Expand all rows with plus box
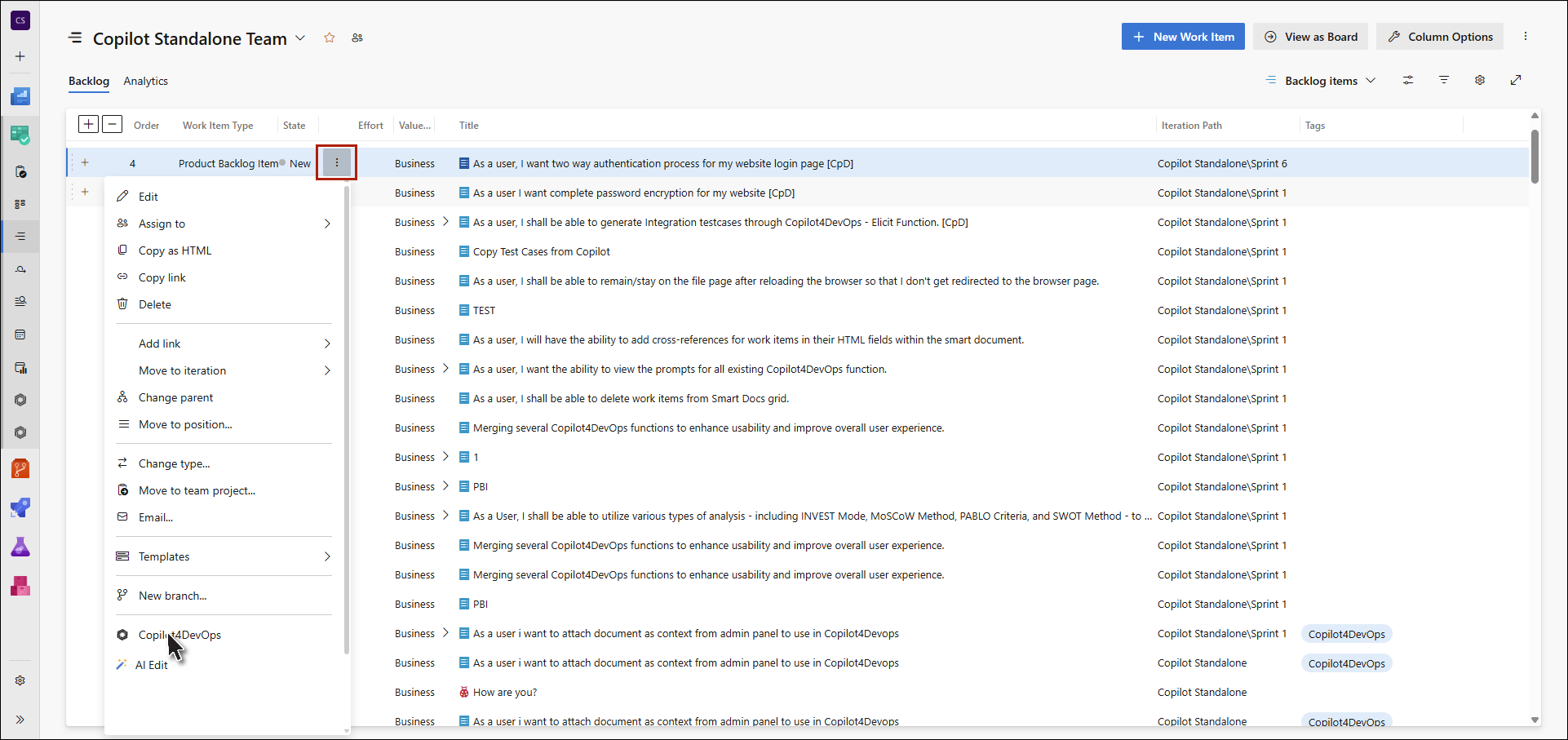The height and width of the screenshot is (740, 1568). tap(88, 124)
